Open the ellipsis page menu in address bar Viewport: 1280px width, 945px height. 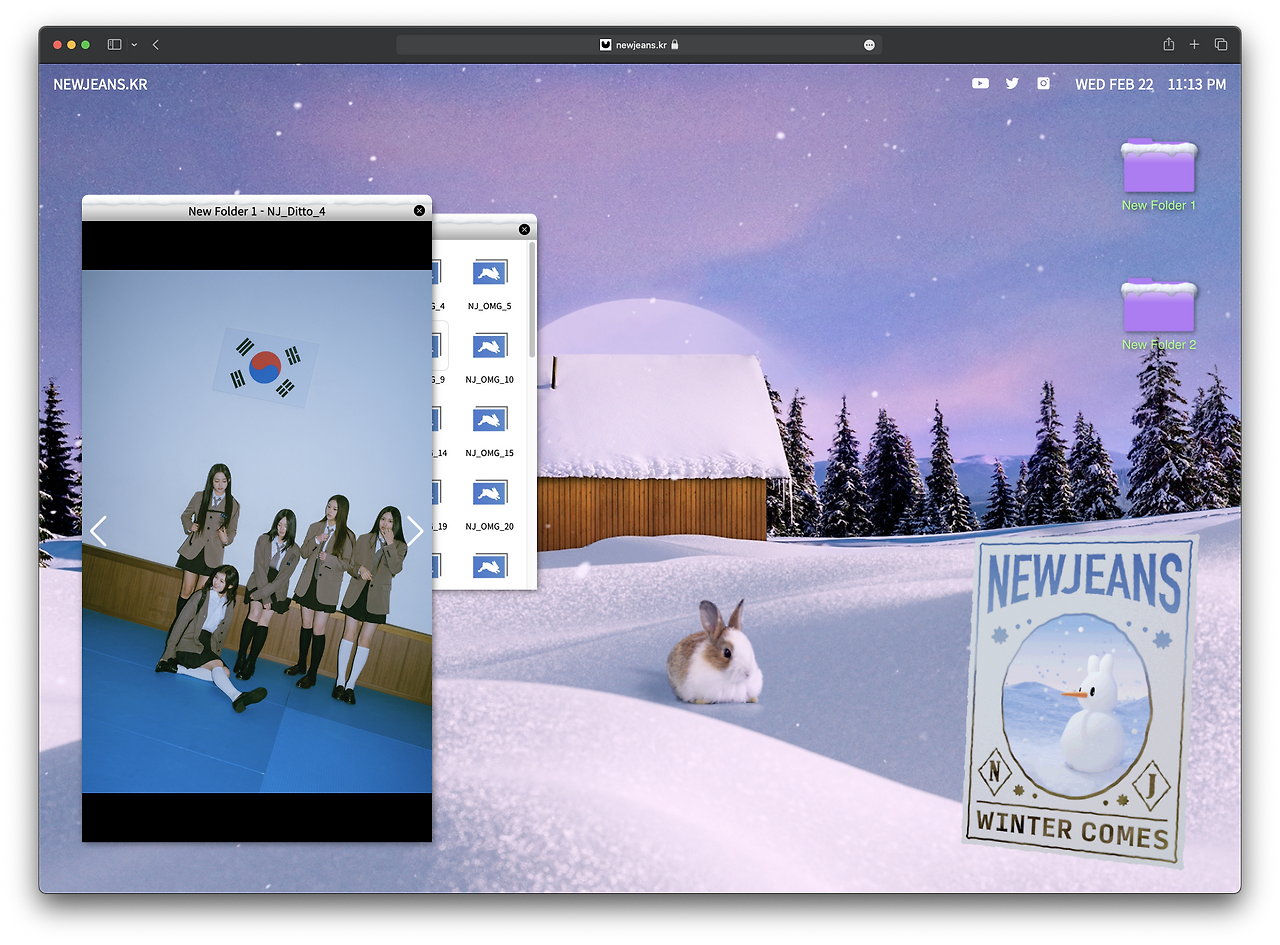pos(869,45)
